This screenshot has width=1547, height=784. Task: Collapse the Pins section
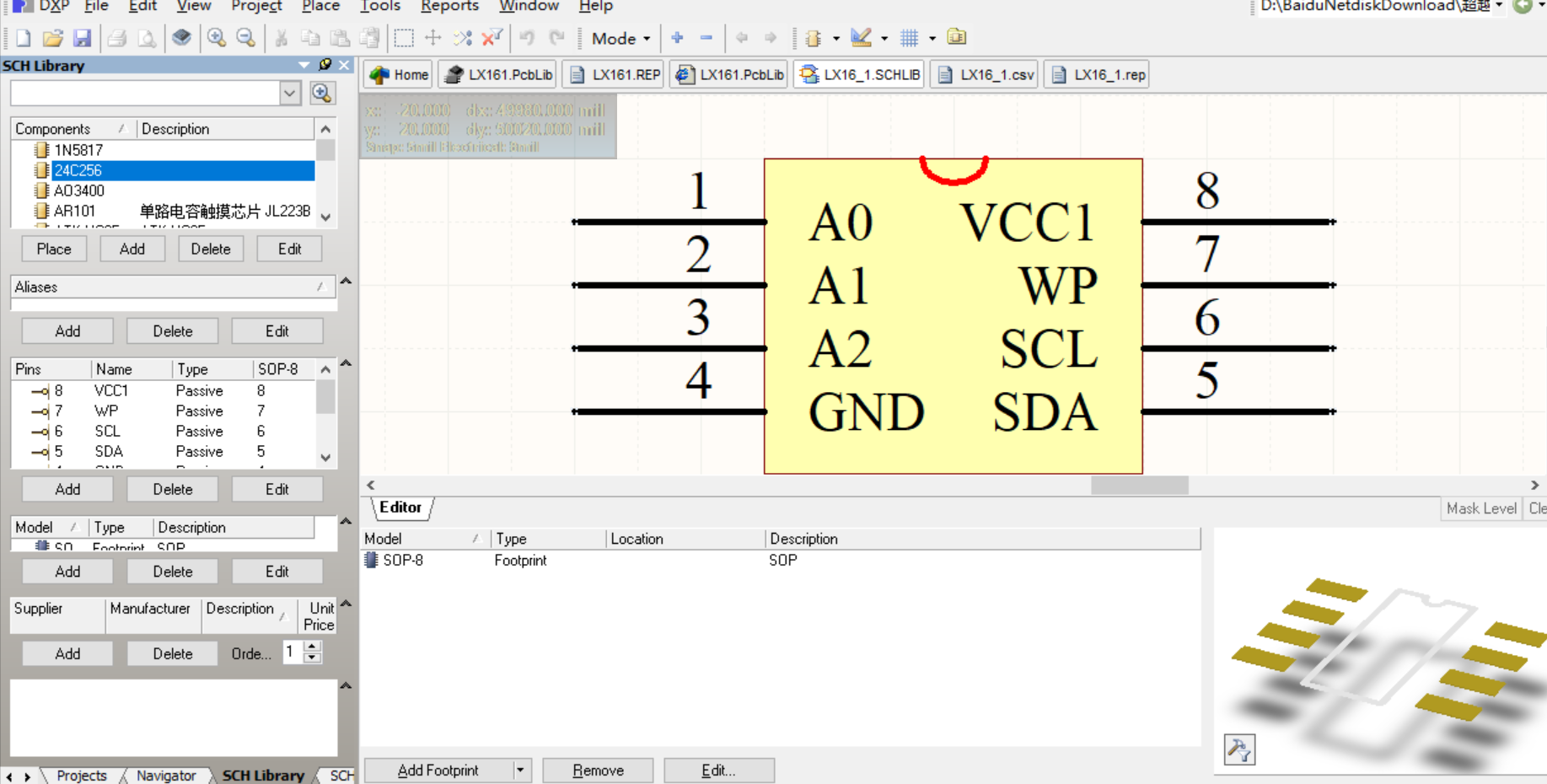click(x=346, y=363)
